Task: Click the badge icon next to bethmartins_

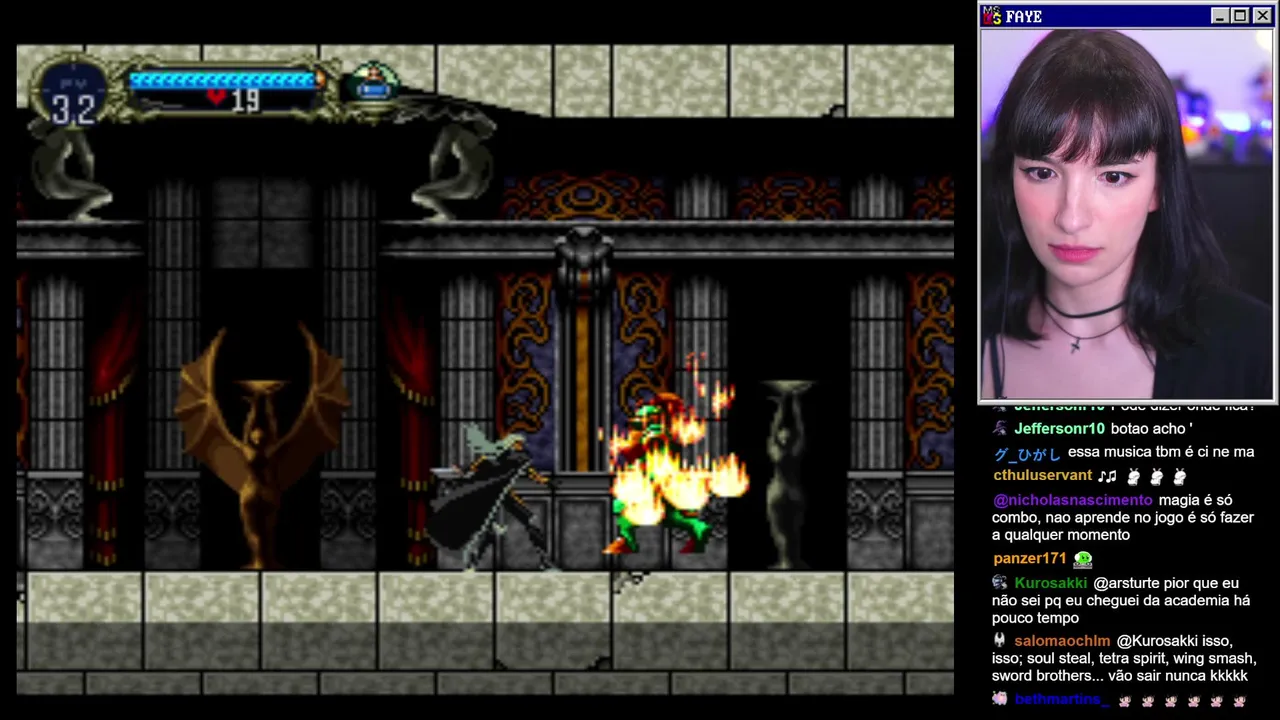Action: pyautogui.click(x=1000, y=699)
